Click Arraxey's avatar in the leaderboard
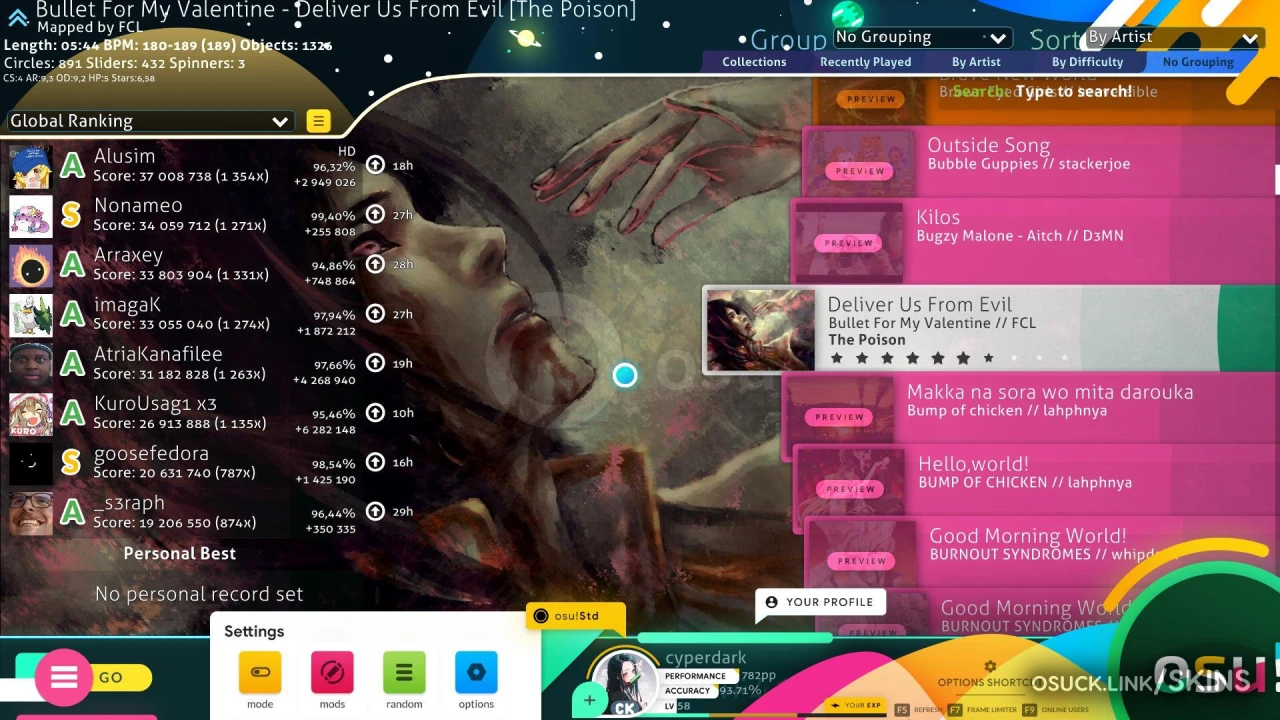This screenshot has height=720, width=1280. 31,266
